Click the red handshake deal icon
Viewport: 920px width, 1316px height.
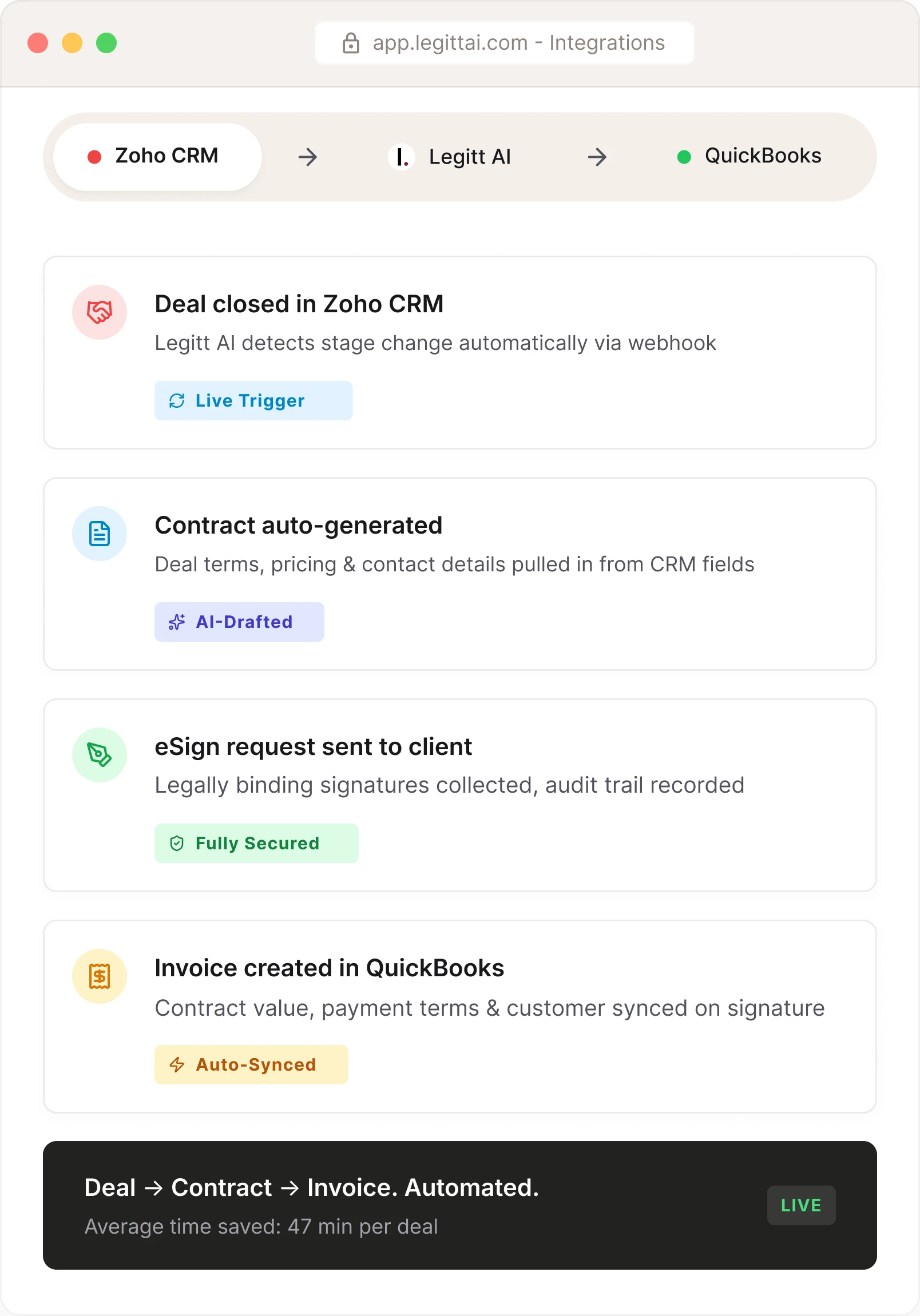[x=99, y=312]
